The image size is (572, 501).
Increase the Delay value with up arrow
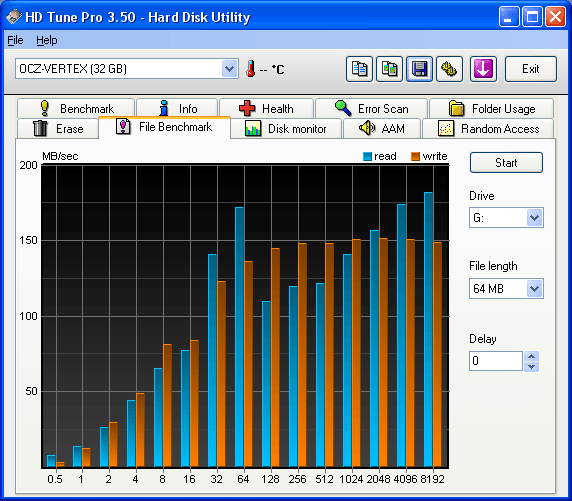tap(532, 356)
